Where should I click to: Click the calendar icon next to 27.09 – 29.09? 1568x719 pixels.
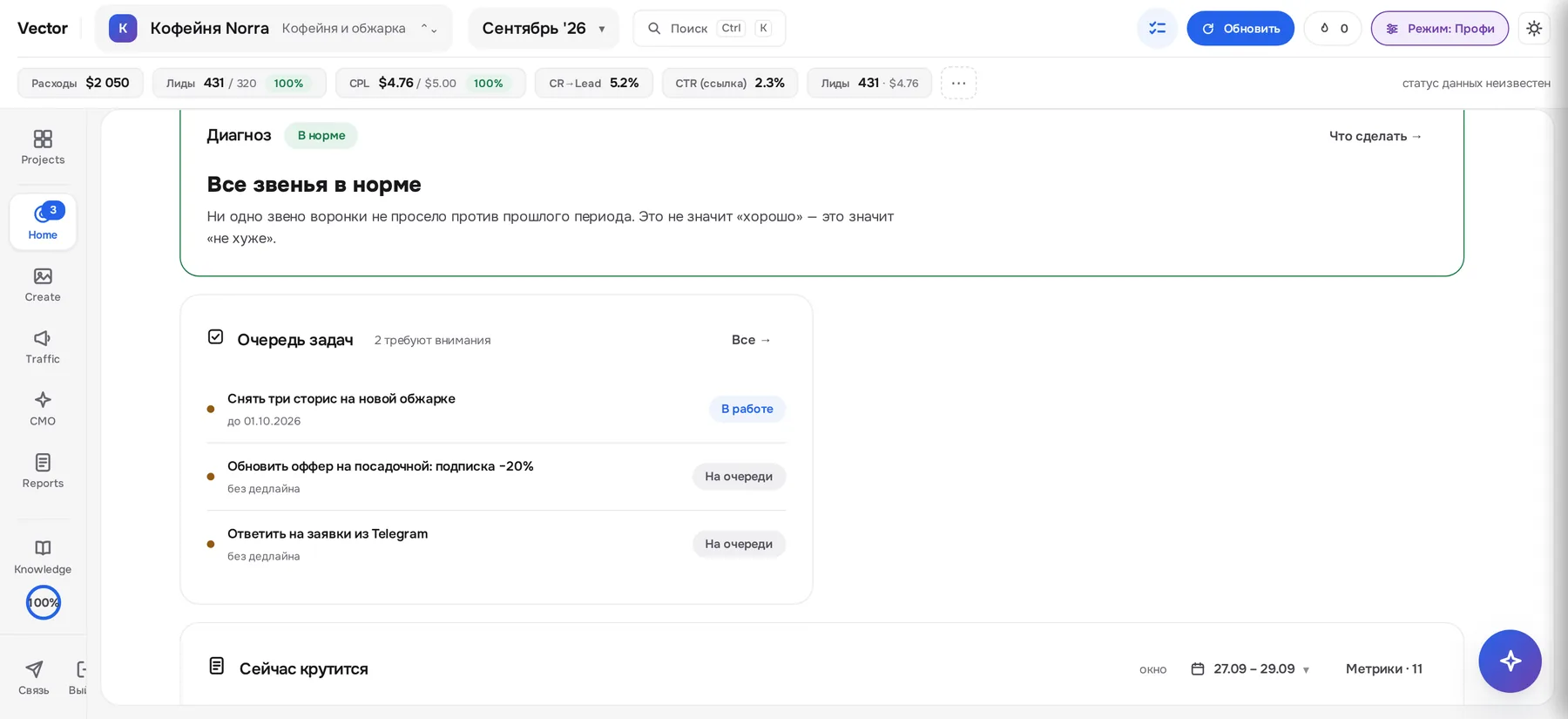[x=1198, y=668]
